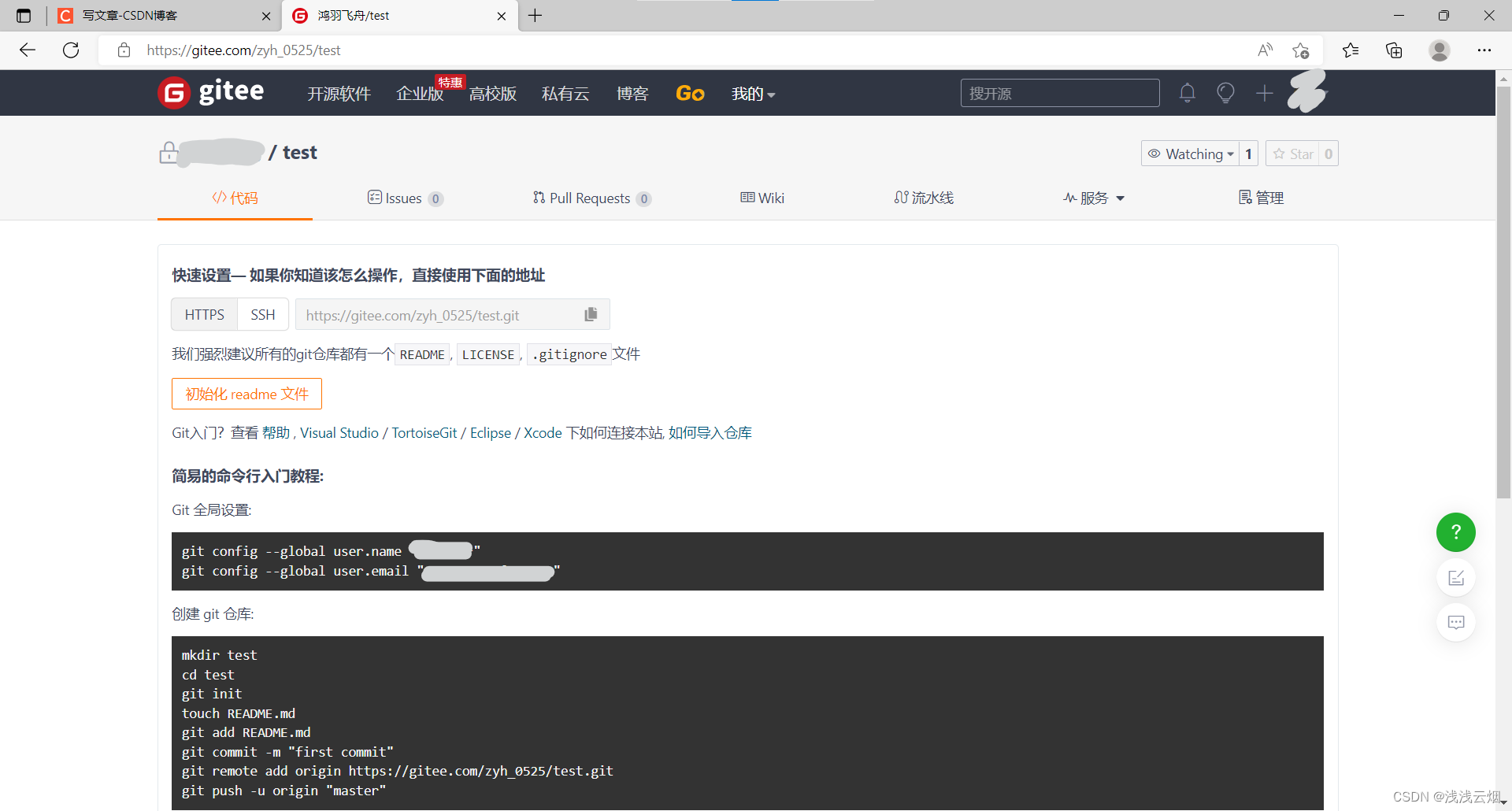This screenshot has width=1512, height=811.
Task: Click the green help question mark button
Action: point(1456,532)
